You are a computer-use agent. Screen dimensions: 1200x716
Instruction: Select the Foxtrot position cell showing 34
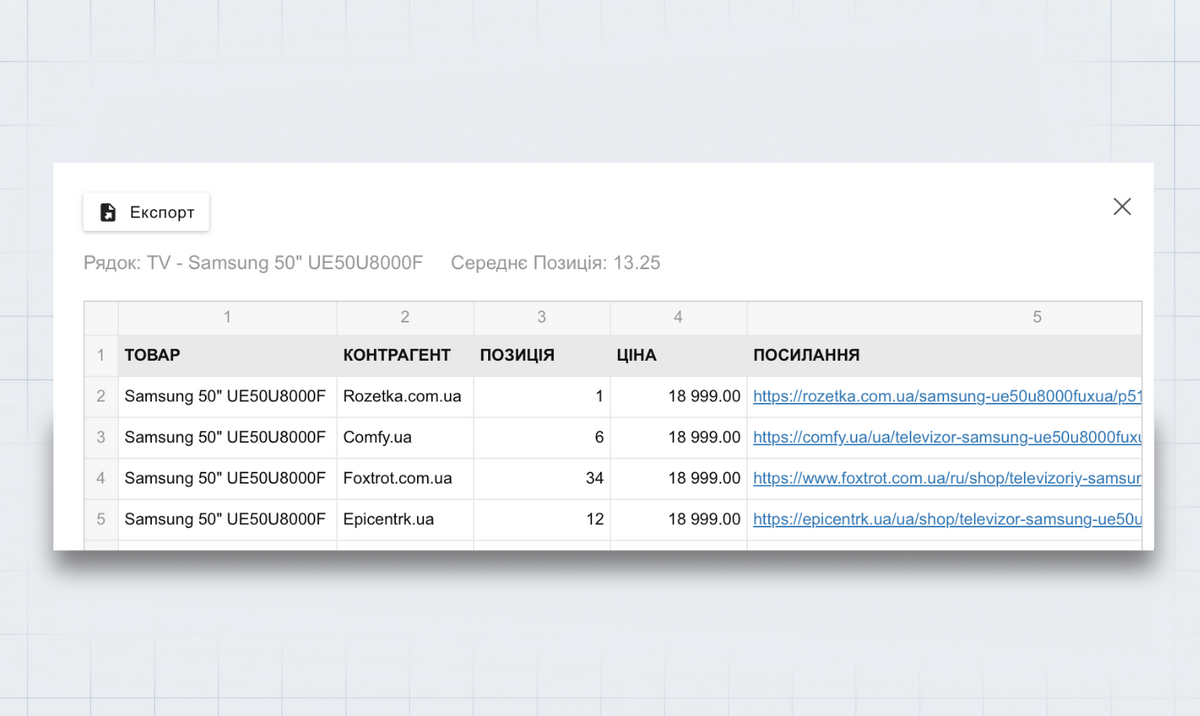[x=541, y=478]
